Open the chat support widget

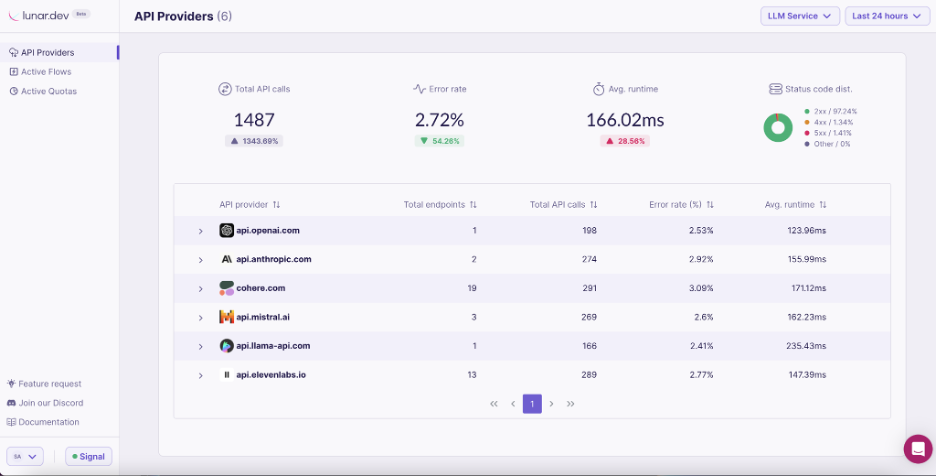click(x=918, y=449)
